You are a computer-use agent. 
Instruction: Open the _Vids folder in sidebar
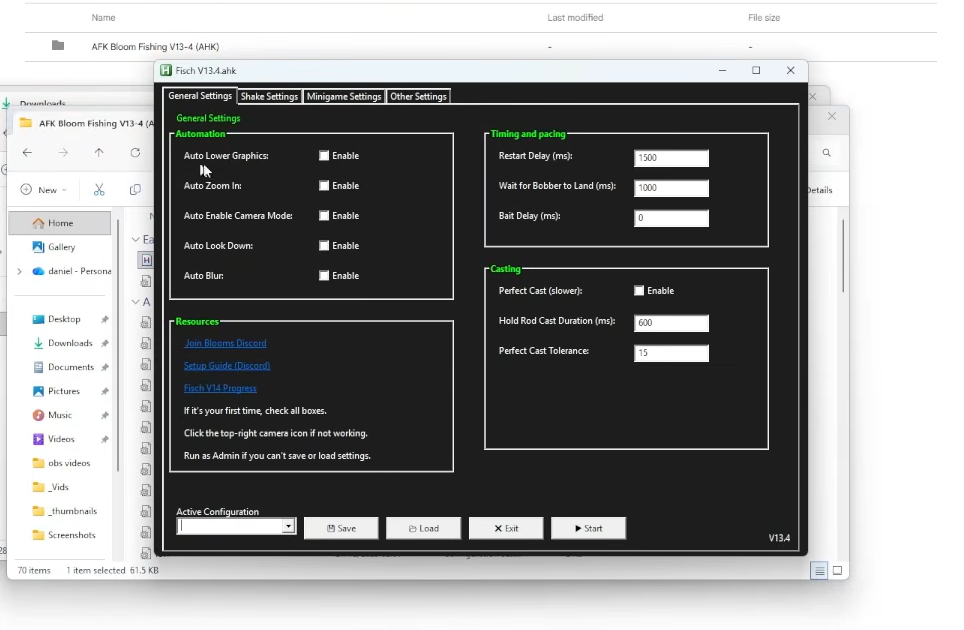58,487
